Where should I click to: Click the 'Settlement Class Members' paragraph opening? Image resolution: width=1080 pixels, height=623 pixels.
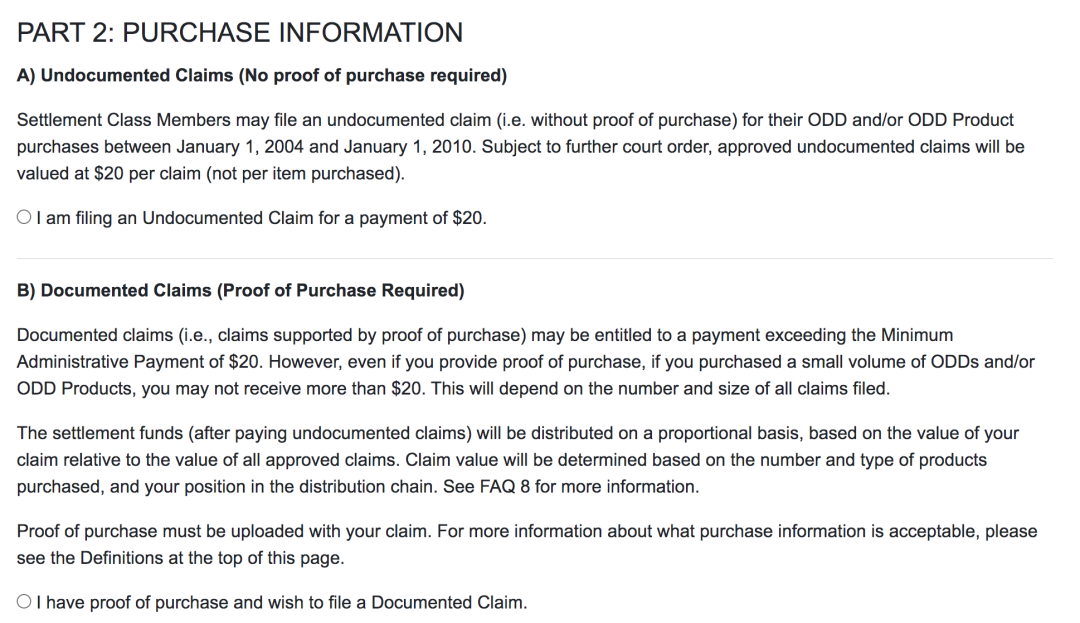tap(123, 120)
